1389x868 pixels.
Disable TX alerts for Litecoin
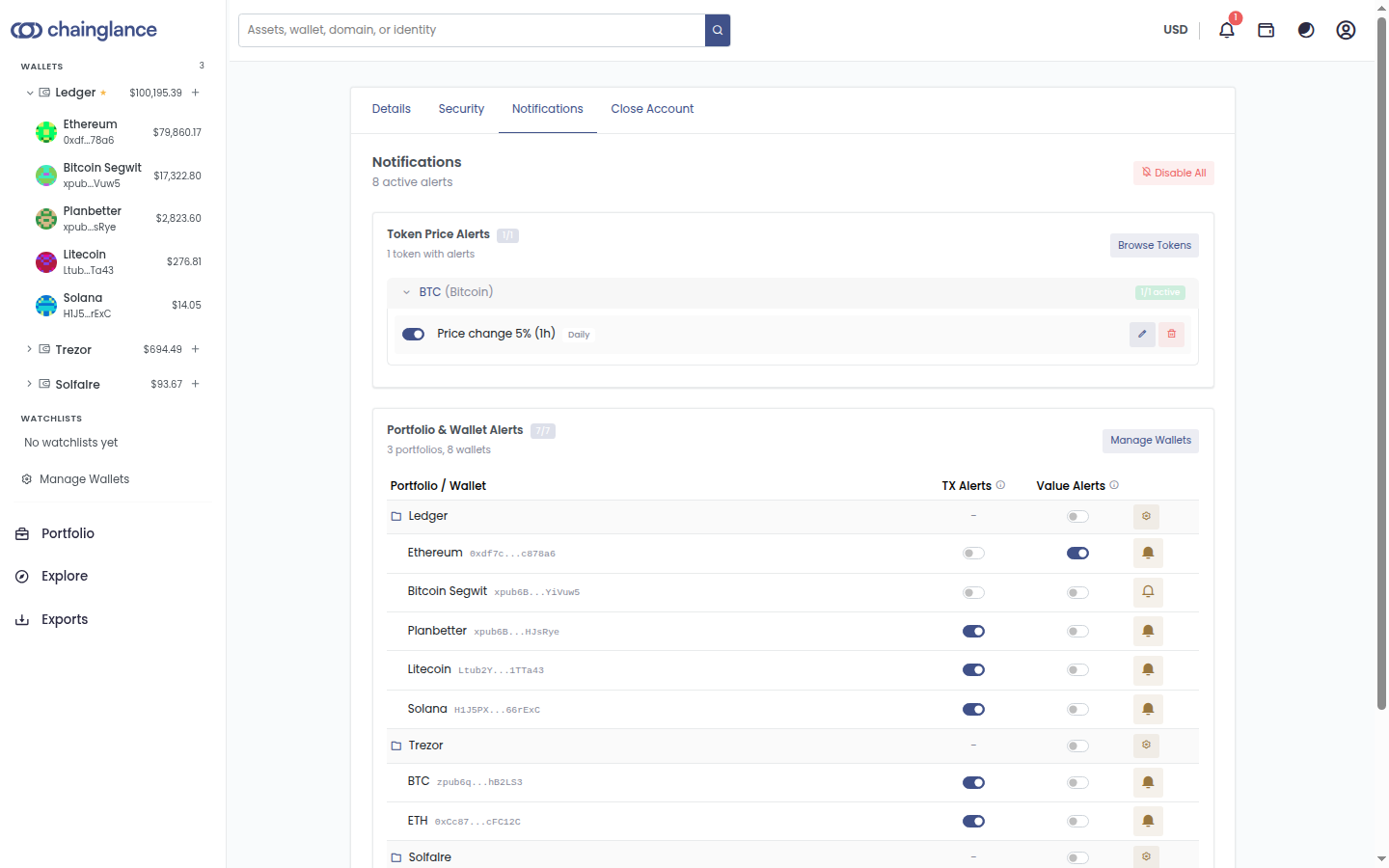tap(973, 670)
